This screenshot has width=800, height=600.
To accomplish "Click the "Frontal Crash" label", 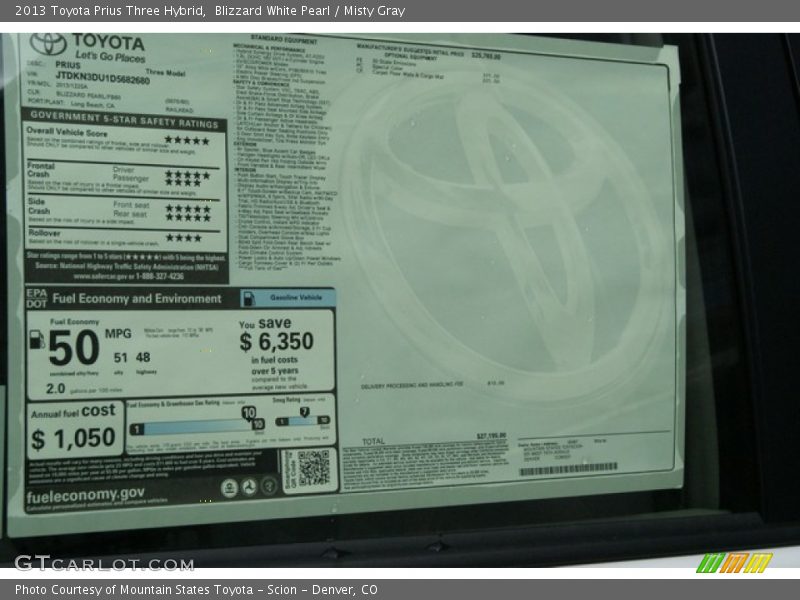I will tap(40, 170).
